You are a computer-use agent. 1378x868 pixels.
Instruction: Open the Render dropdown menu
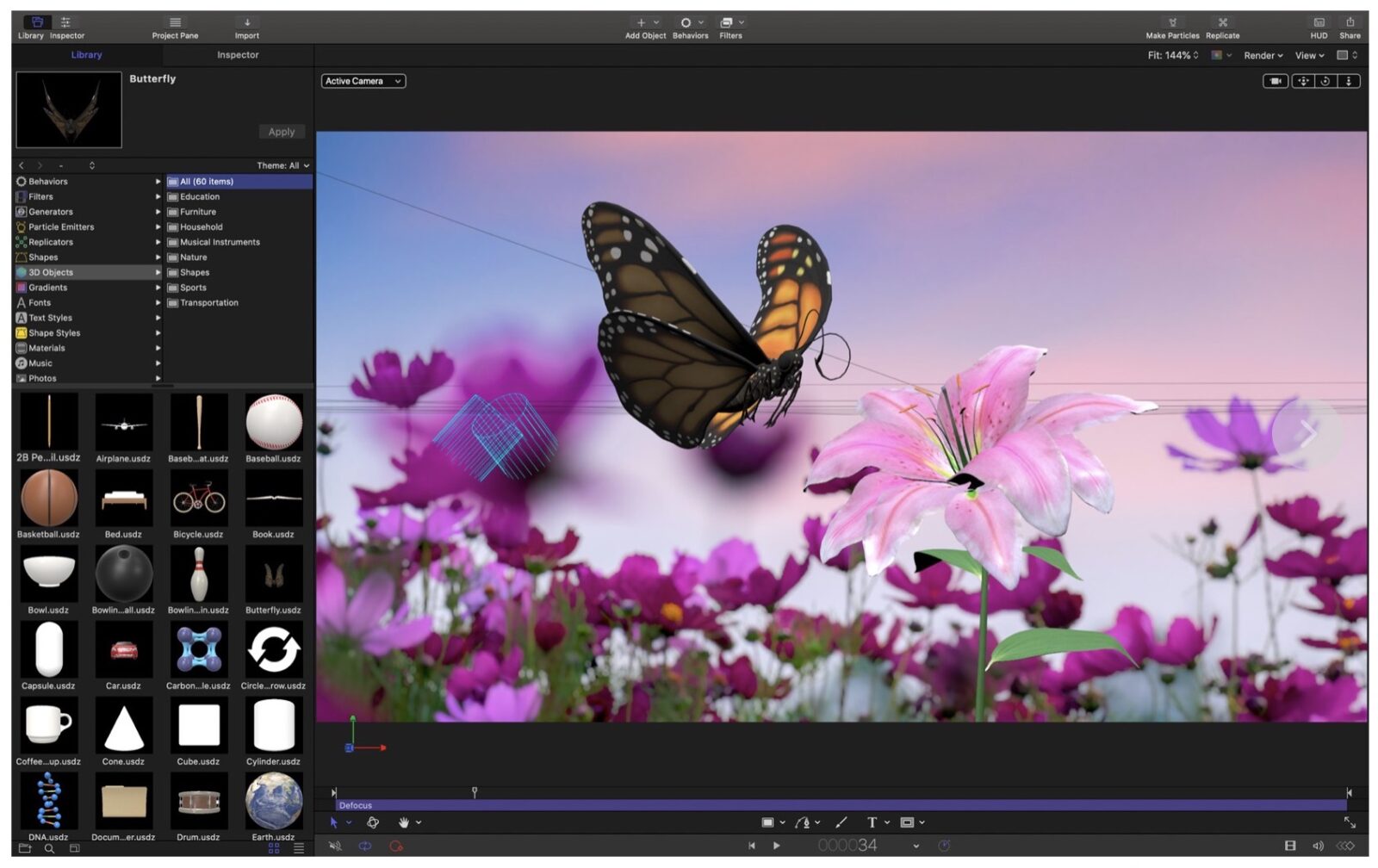click(1262, 55)
